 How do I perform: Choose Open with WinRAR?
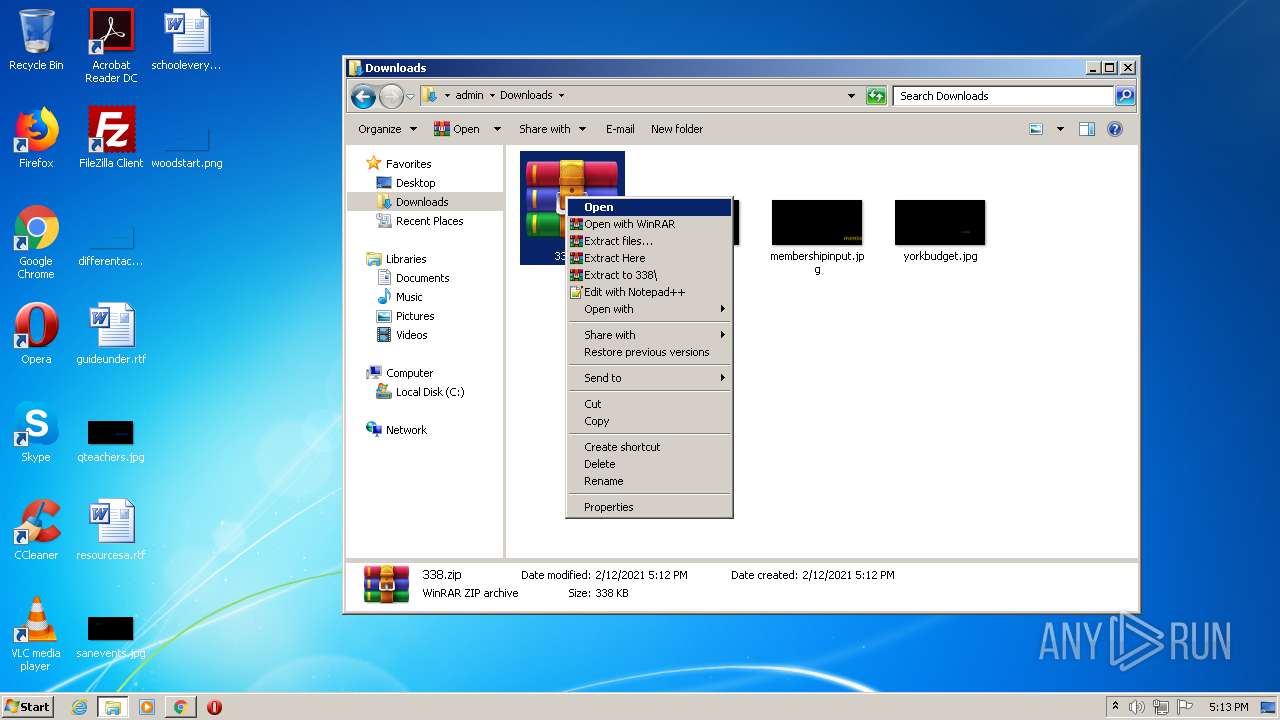649,224
